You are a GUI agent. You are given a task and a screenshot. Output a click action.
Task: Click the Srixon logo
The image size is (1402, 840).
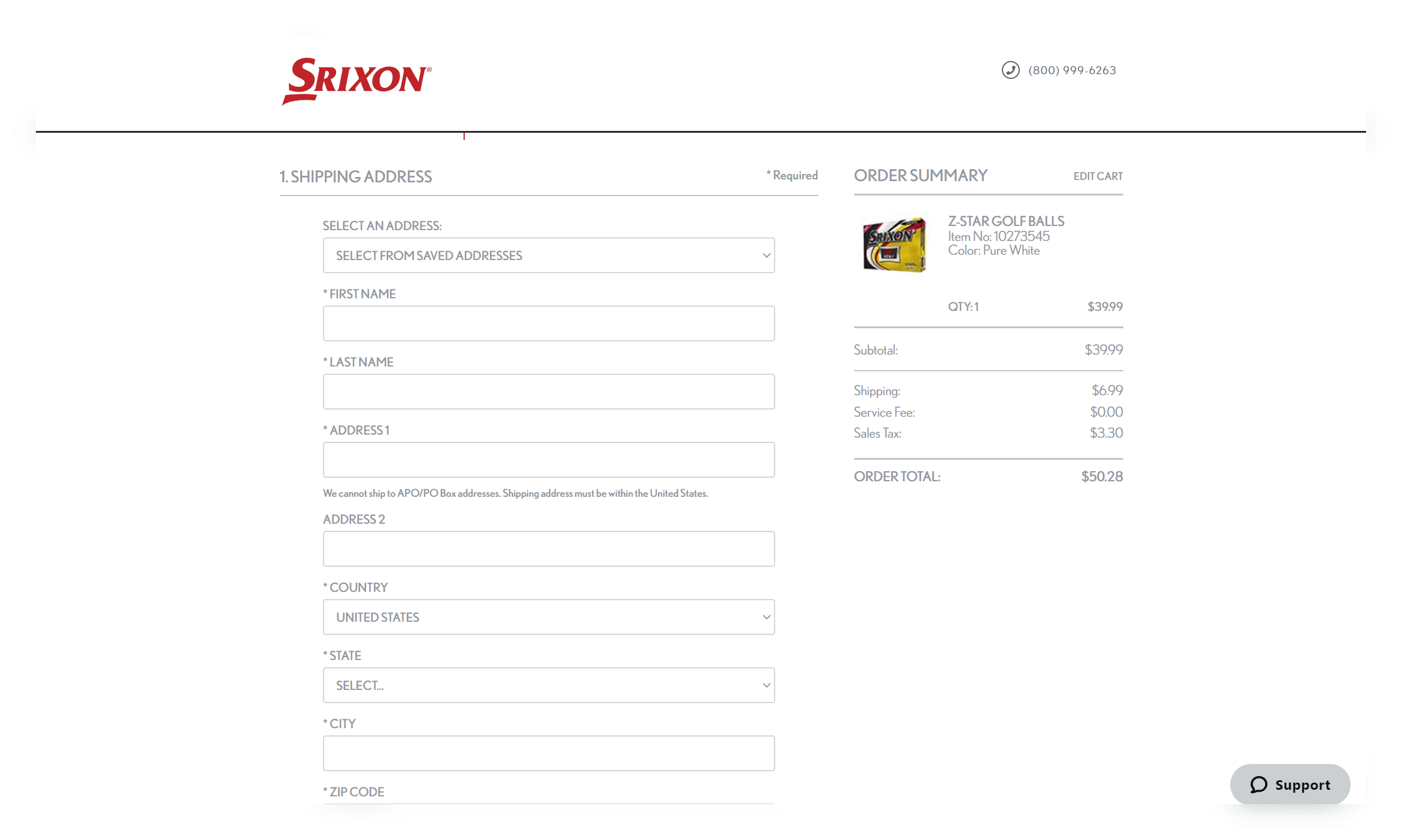tap(356, 81)
